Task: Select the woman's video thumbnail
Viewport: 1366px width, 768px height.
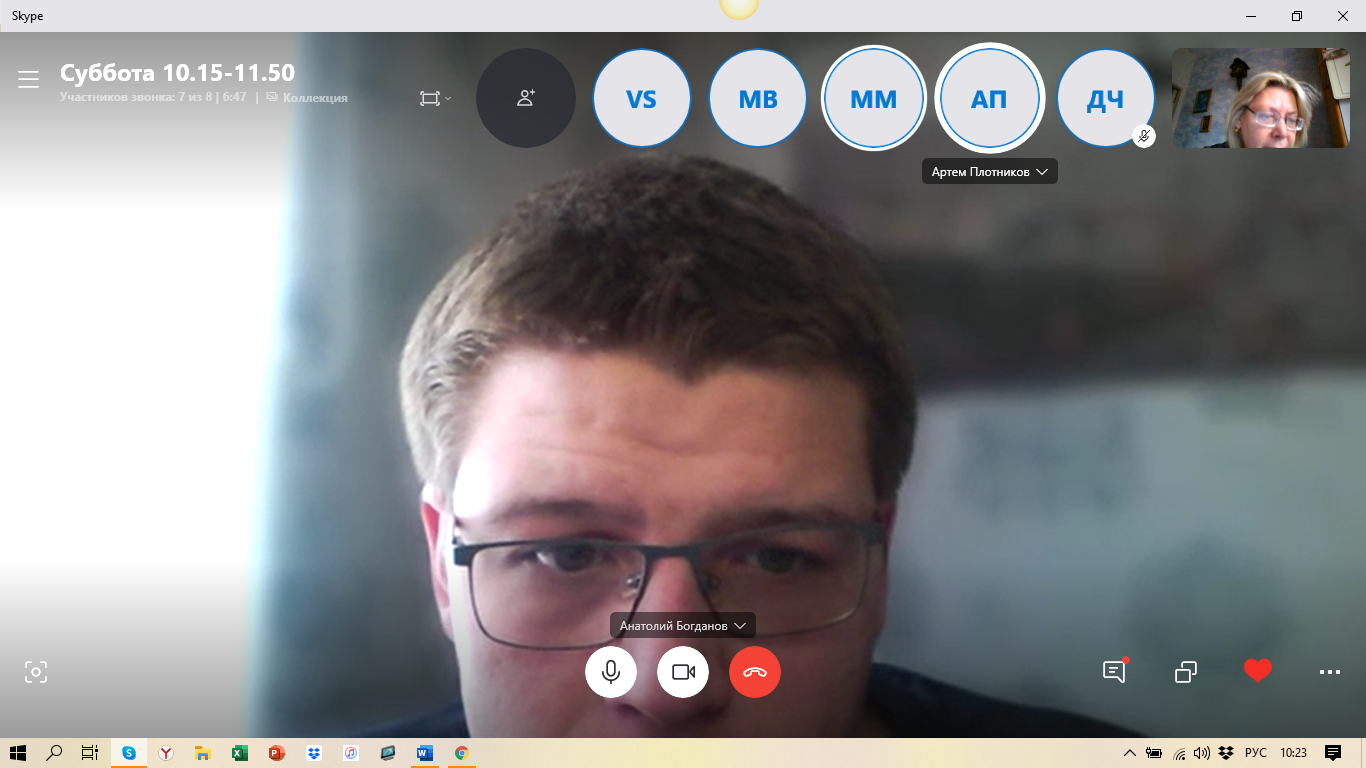Action: click(1260, 99)
